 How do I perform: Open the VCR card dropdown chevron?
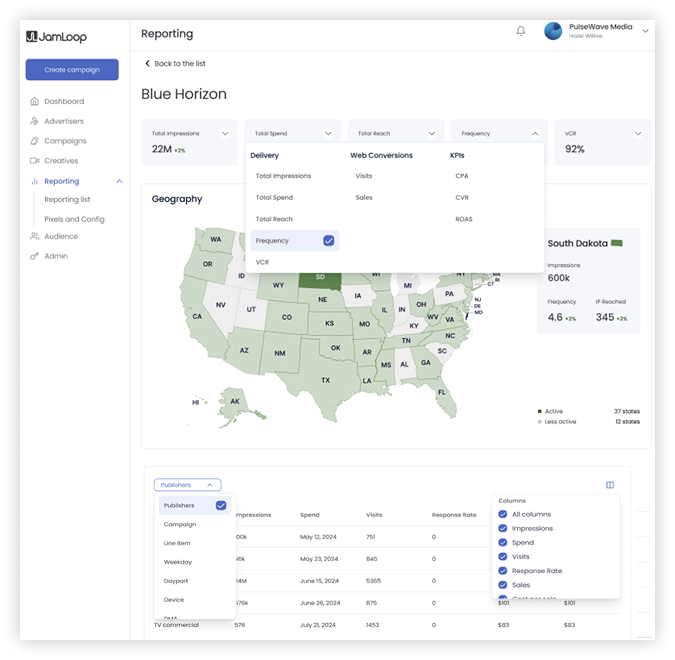[638, 133]
